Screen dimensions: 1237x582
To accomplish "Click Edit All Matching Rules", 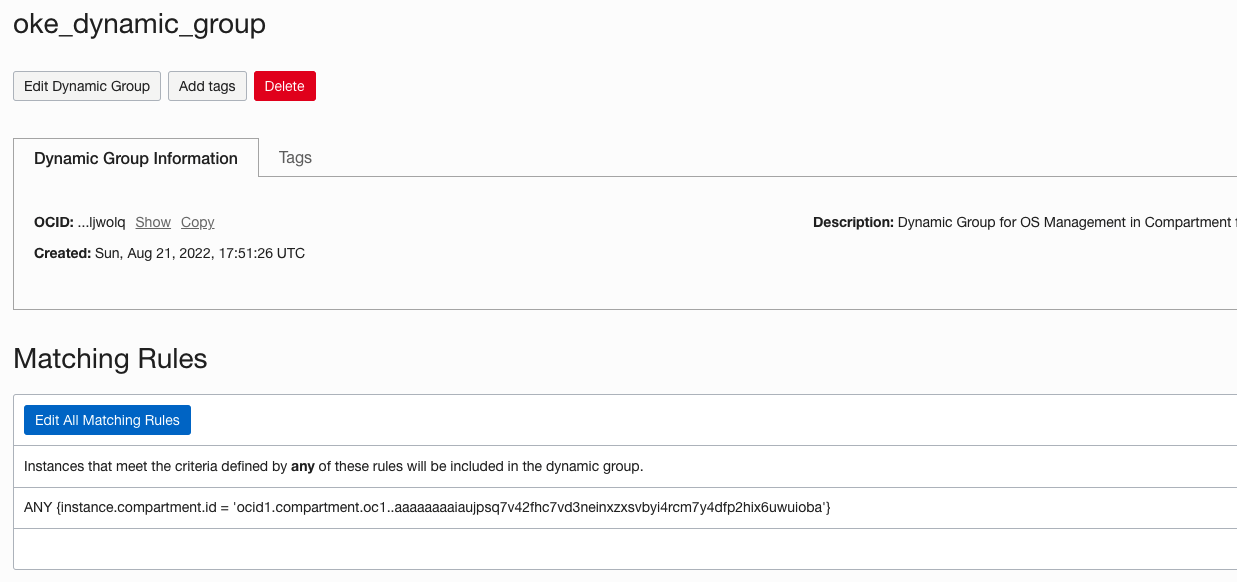I will (x=107, y=419).
